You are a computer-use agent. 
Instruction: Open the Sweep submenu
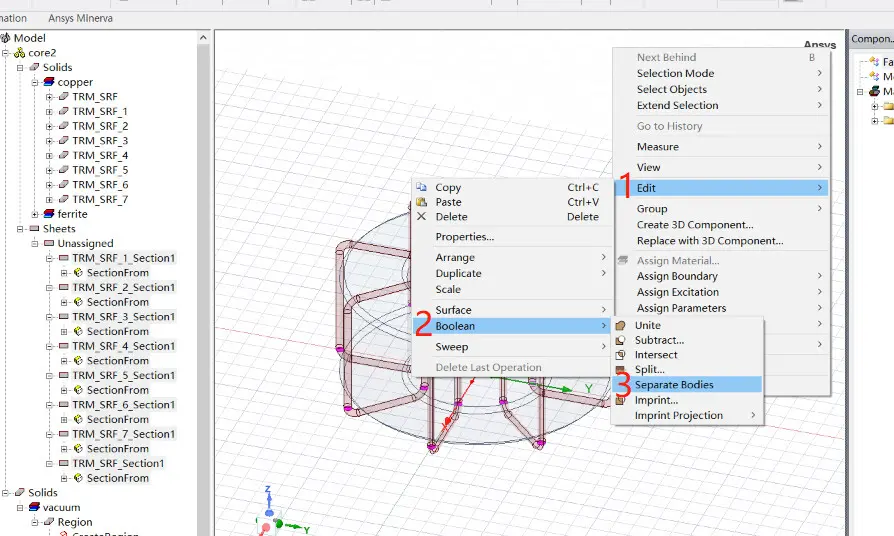[511, 347]
